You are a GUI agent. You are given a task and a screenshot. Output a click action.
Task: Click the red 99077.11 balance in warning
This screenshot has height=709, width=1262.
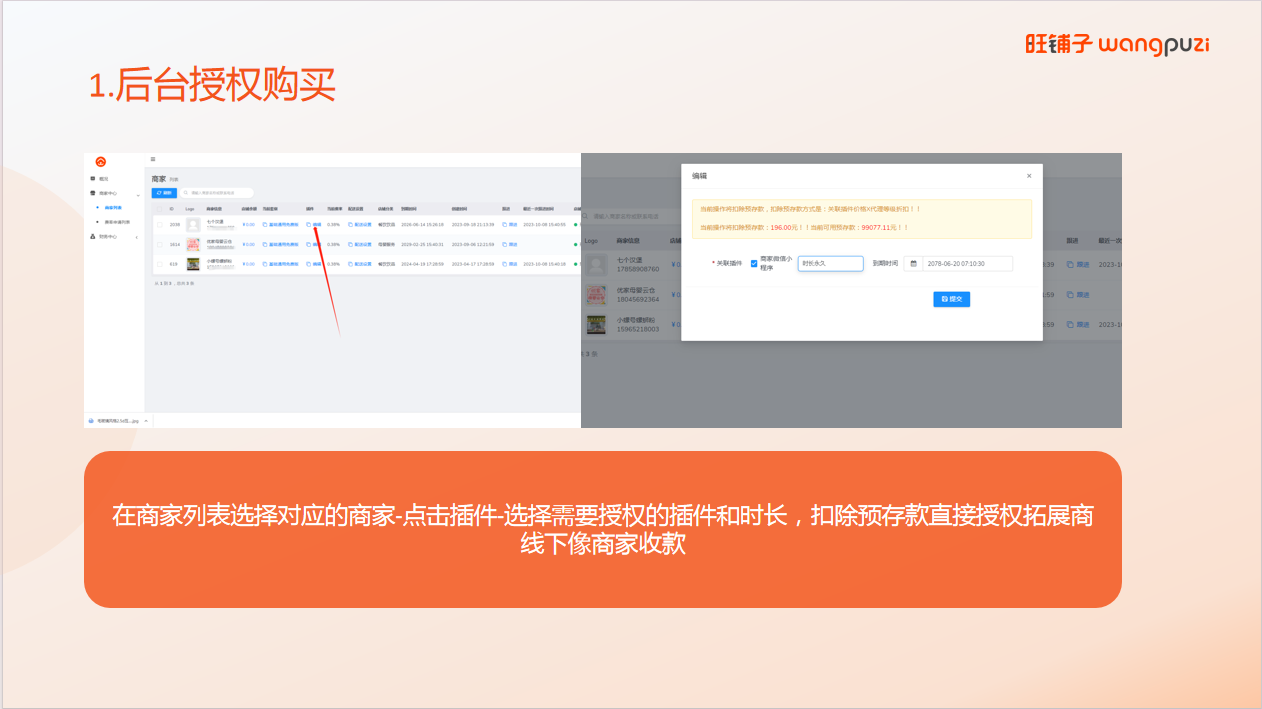tap(876, 227)
